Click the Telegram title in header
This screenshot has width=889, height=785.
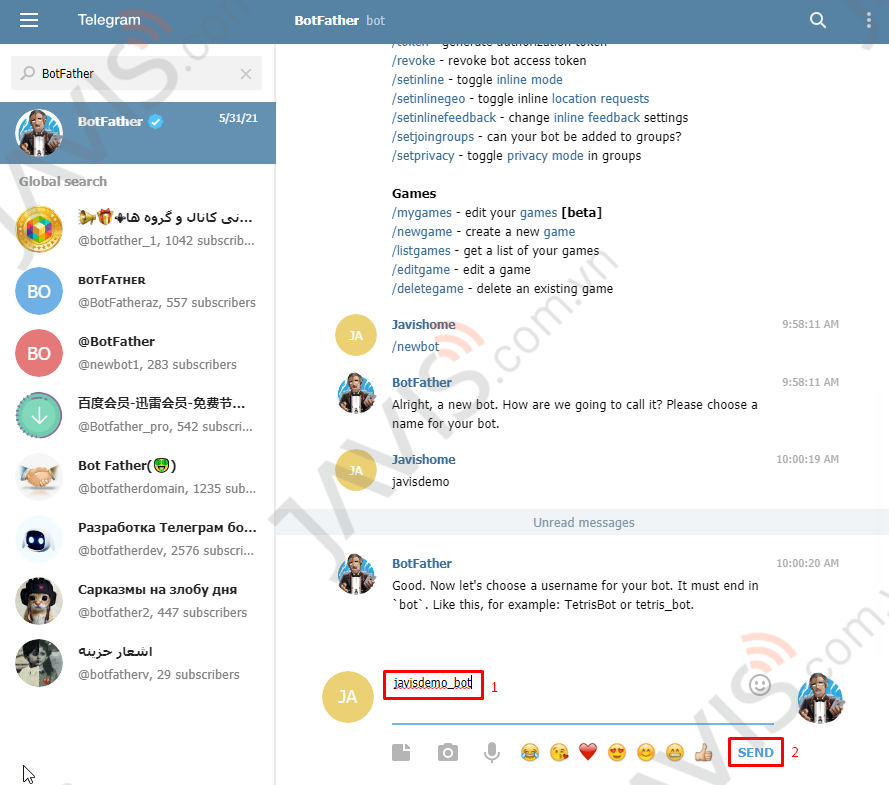[x=109, y=20]
